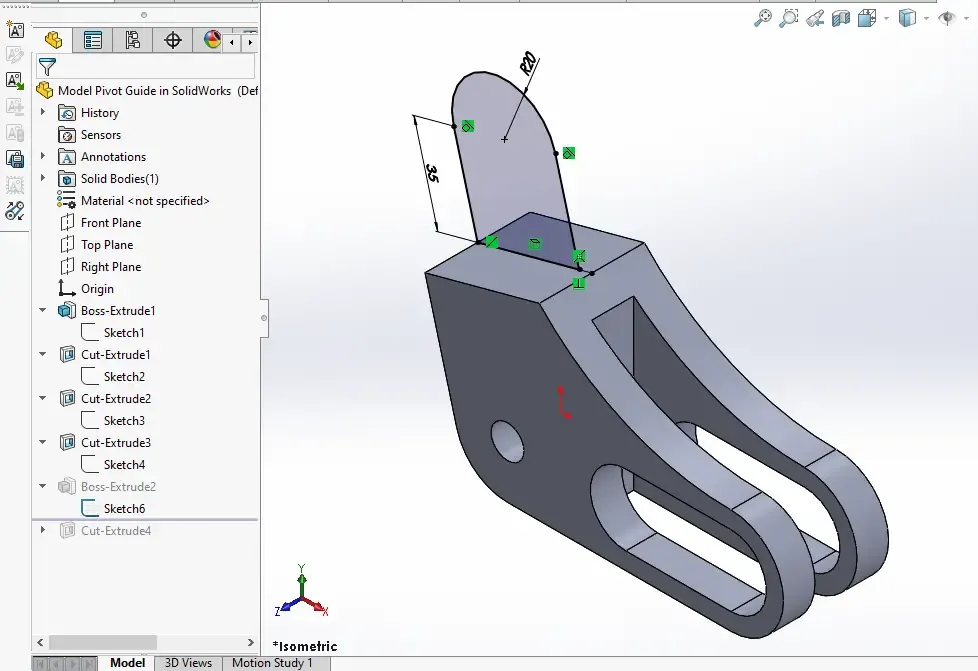Click the Display Style cube icon
The width and height of the screenshot is (978, 671).
pyautogui.click(x=907, y=18)
